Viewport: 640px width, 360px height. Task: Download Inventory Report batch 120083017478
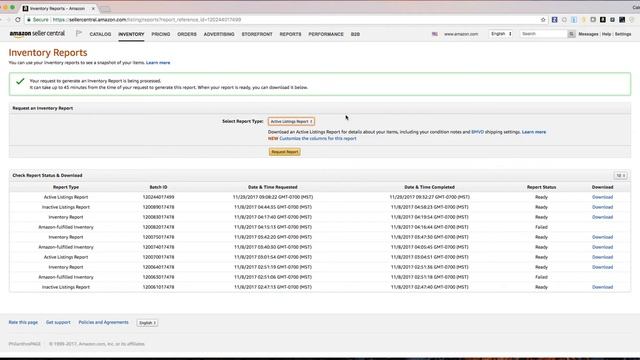[x=602, y=217]
